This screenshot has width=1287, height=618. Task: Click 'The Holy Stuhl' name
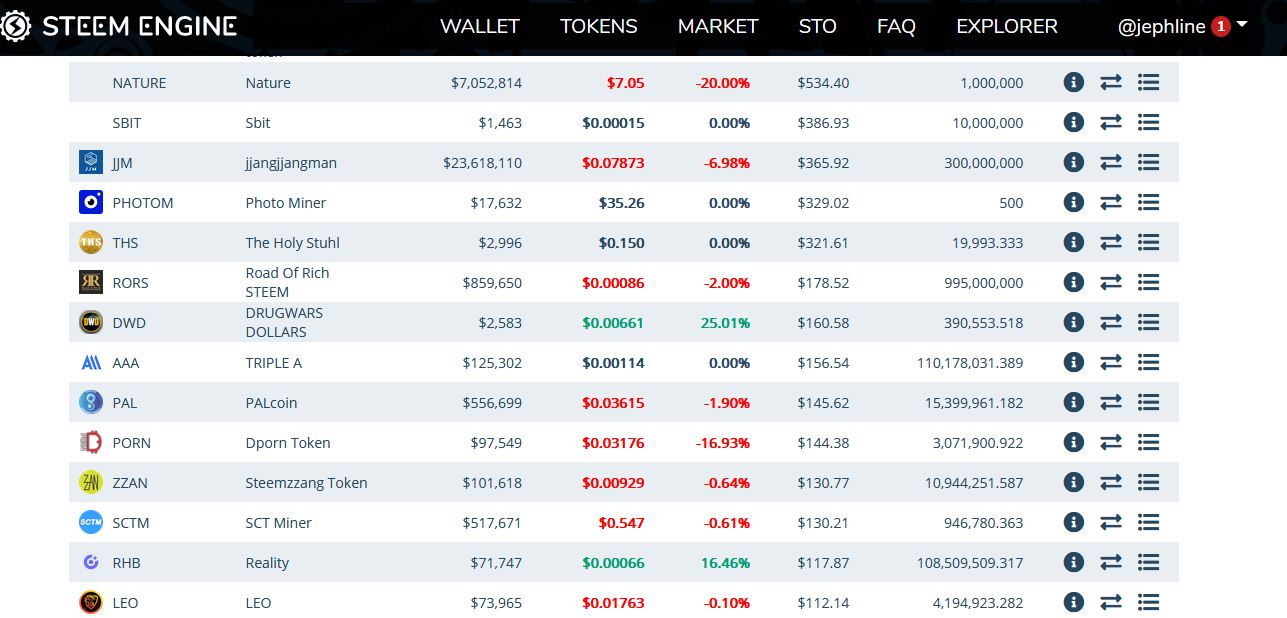pyautogui.click(x=292, y=243)
